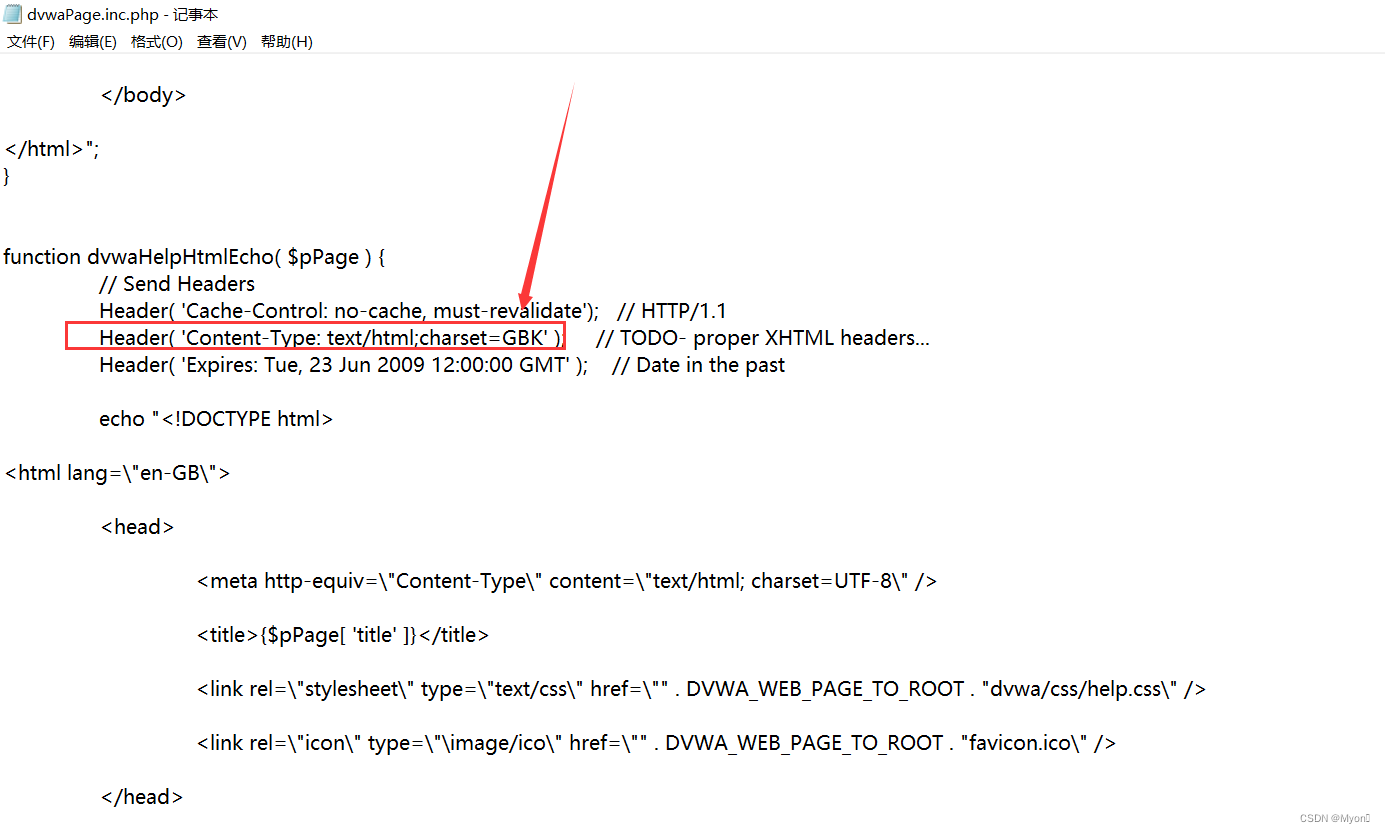Click the help.css stylesheet link line
This screenshot has height=833, width=1385.
click(x=700, y=688)
